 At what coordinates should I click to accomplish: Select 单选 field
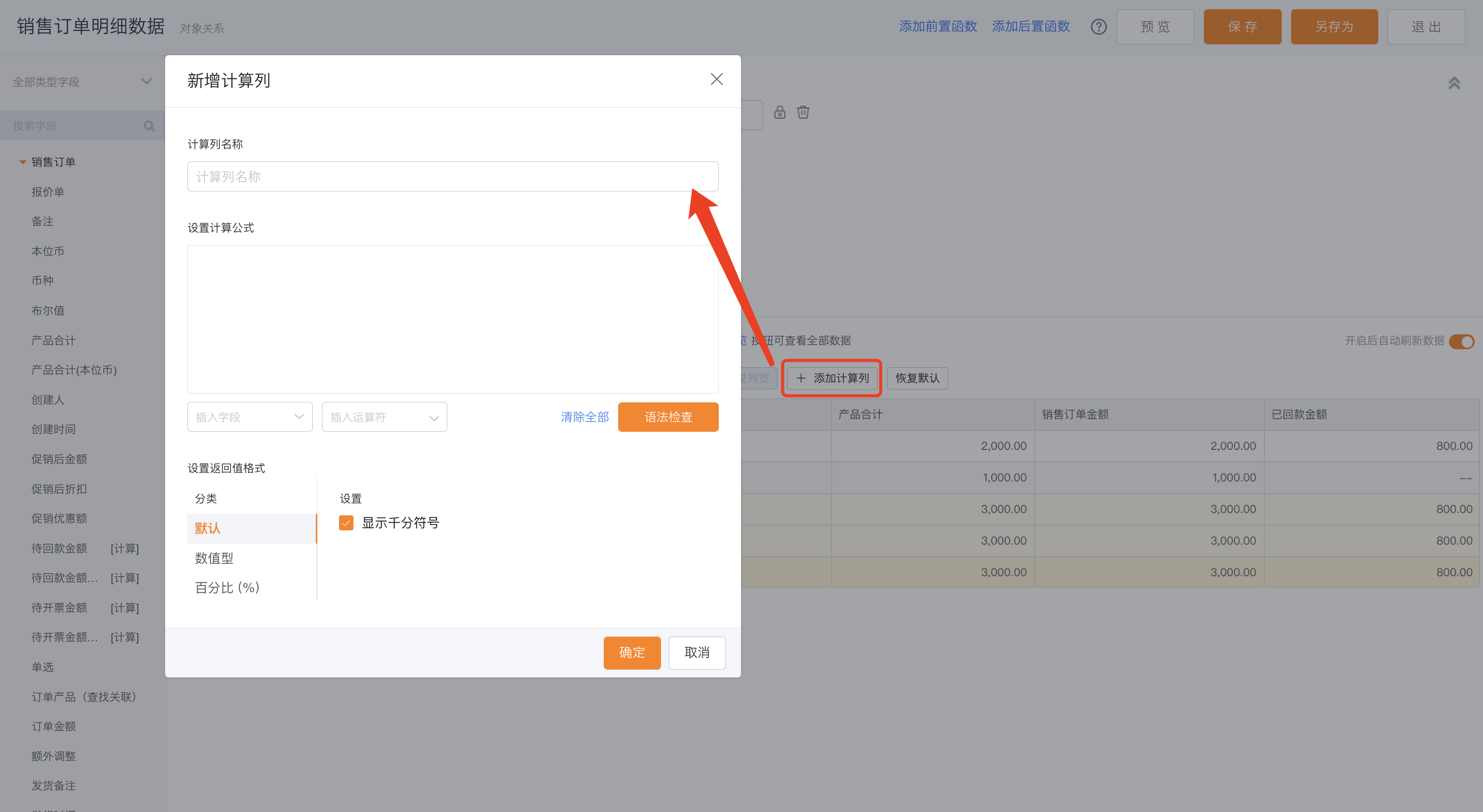(x=43, y=667)
